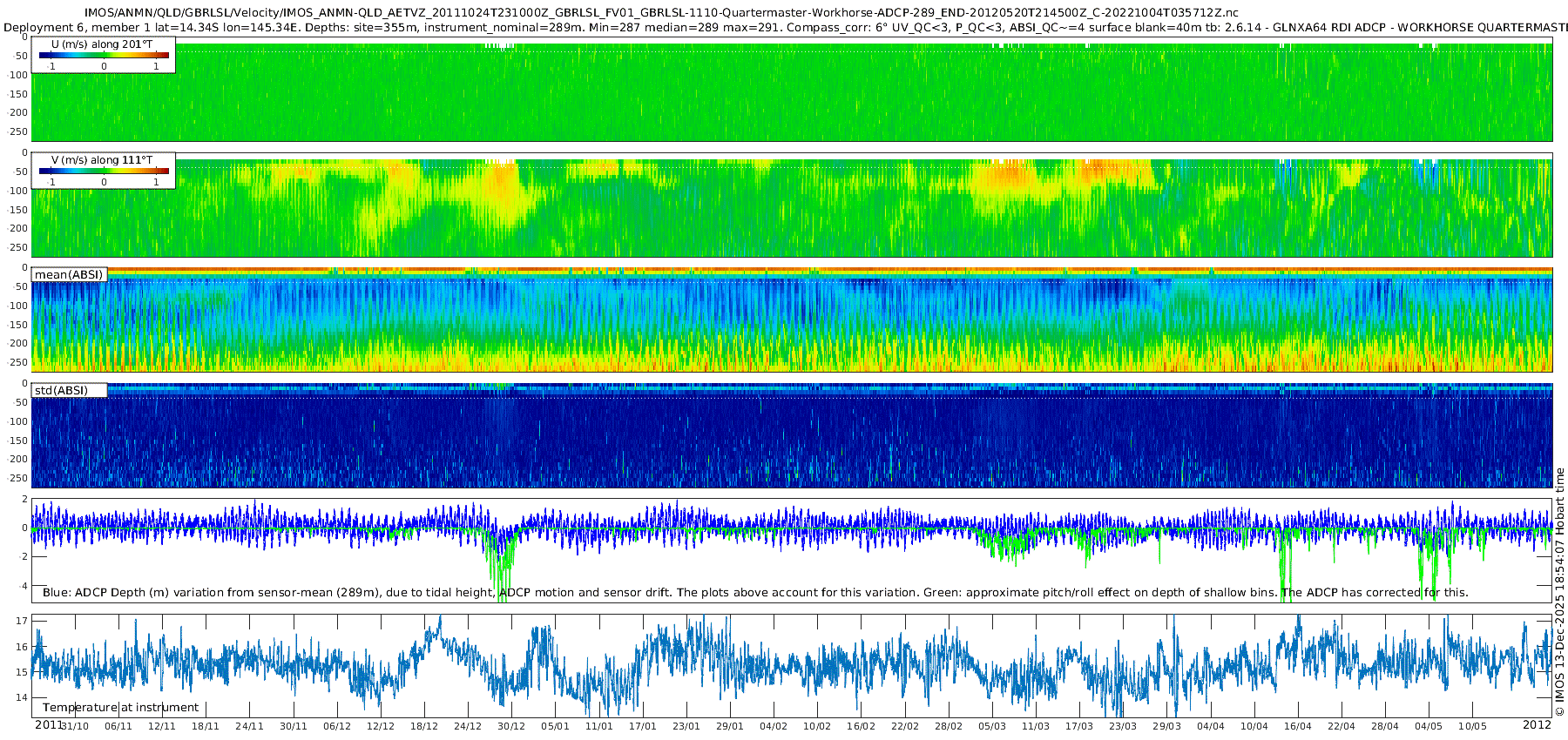The width and height of the screenshot is (1568, 740).
Task: Click the "Deployment 6, member 1" metadata line
Action: pos(784,27)
